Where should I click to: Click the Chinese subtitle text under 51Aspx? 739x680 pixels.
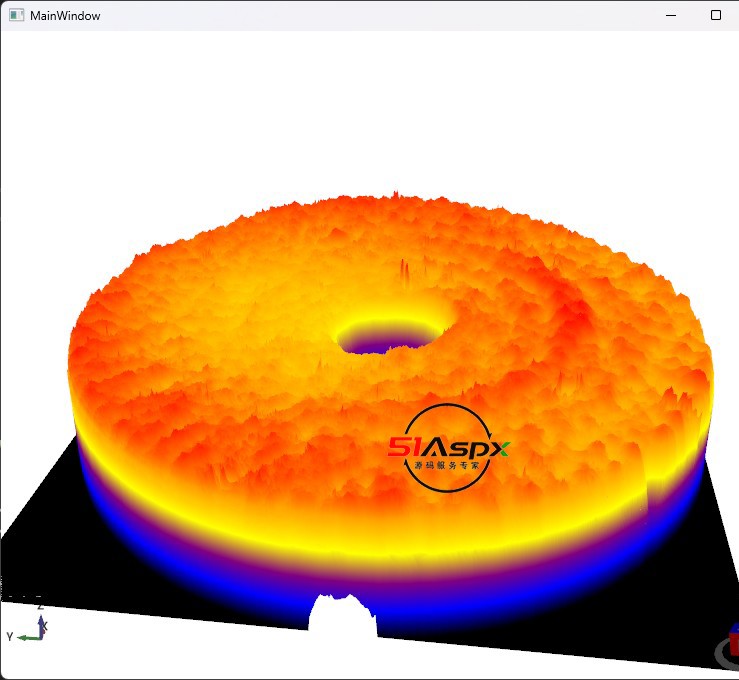point(447,466)
